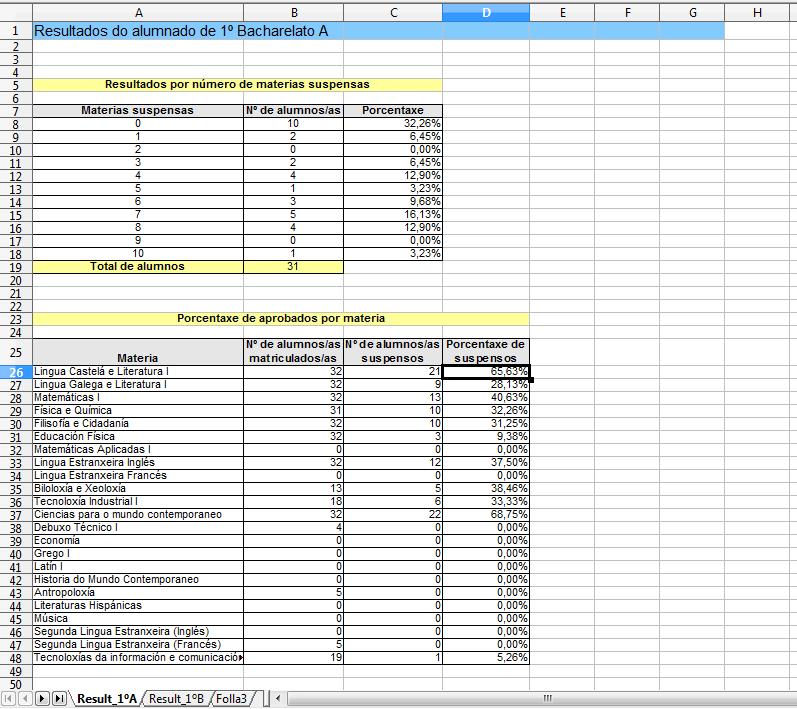Screen dimensions: 797x709
Task: Click the 68,75% percentage cell
Action: coord(486,514)
